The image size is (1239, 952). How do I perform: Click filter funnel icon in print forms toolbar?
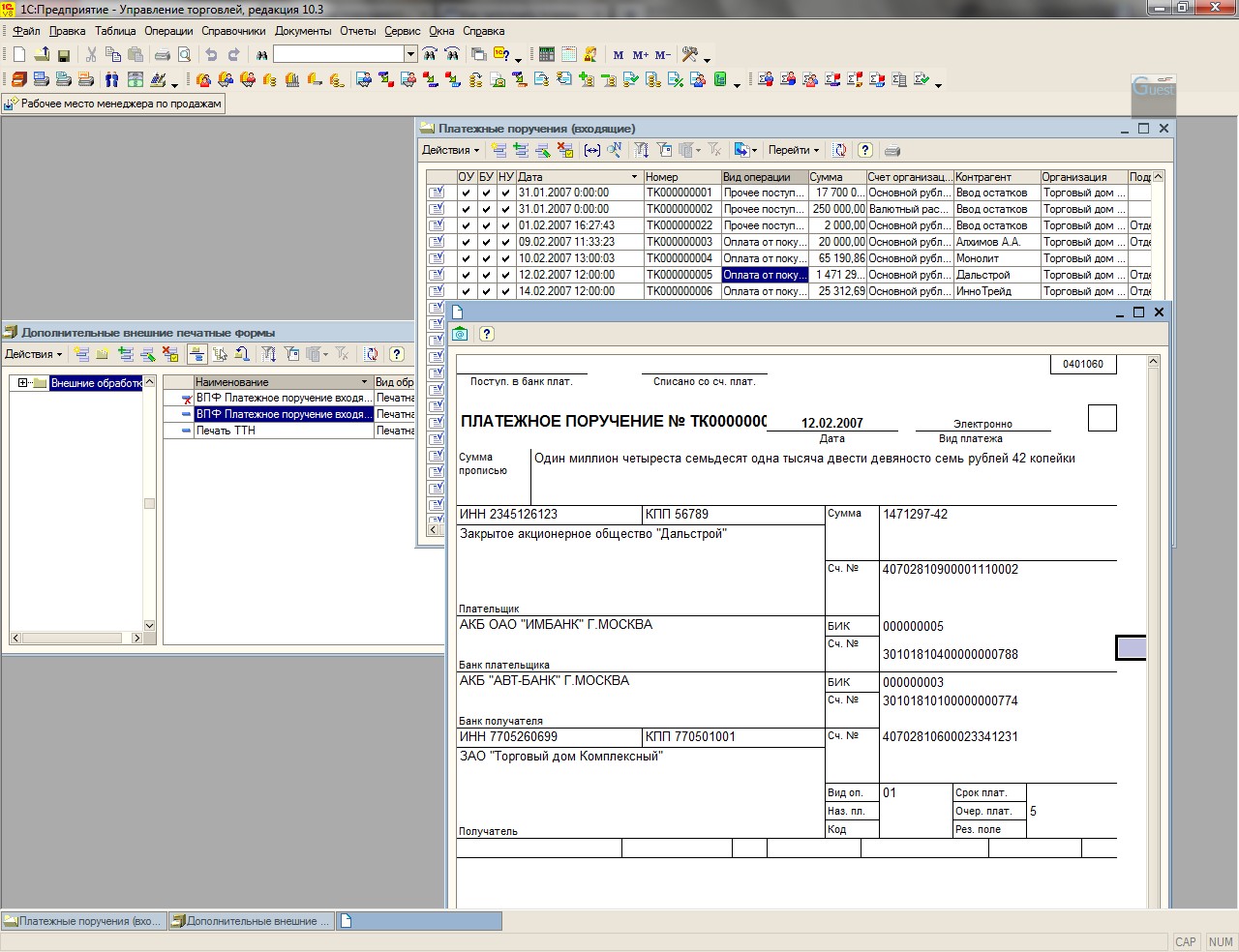269,354
